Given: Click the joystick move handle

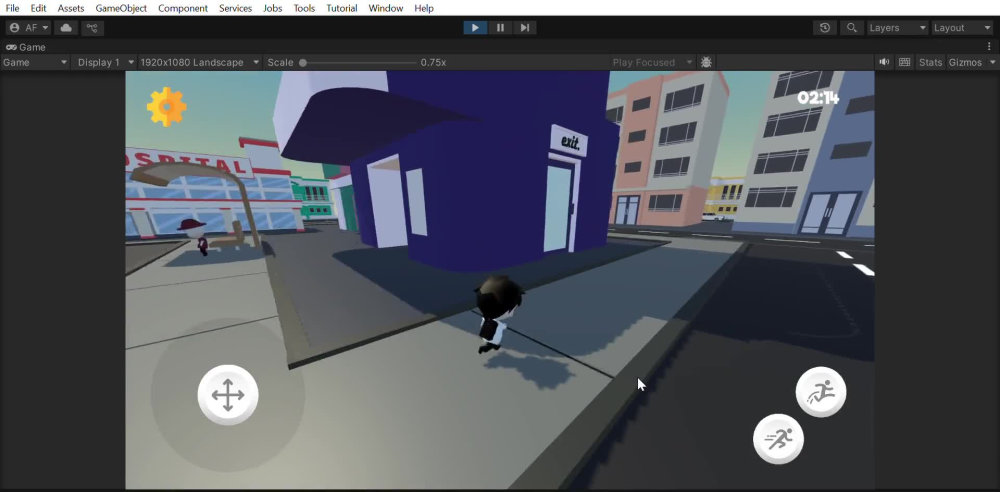Looking at the screenshot, I should point(228,395).
